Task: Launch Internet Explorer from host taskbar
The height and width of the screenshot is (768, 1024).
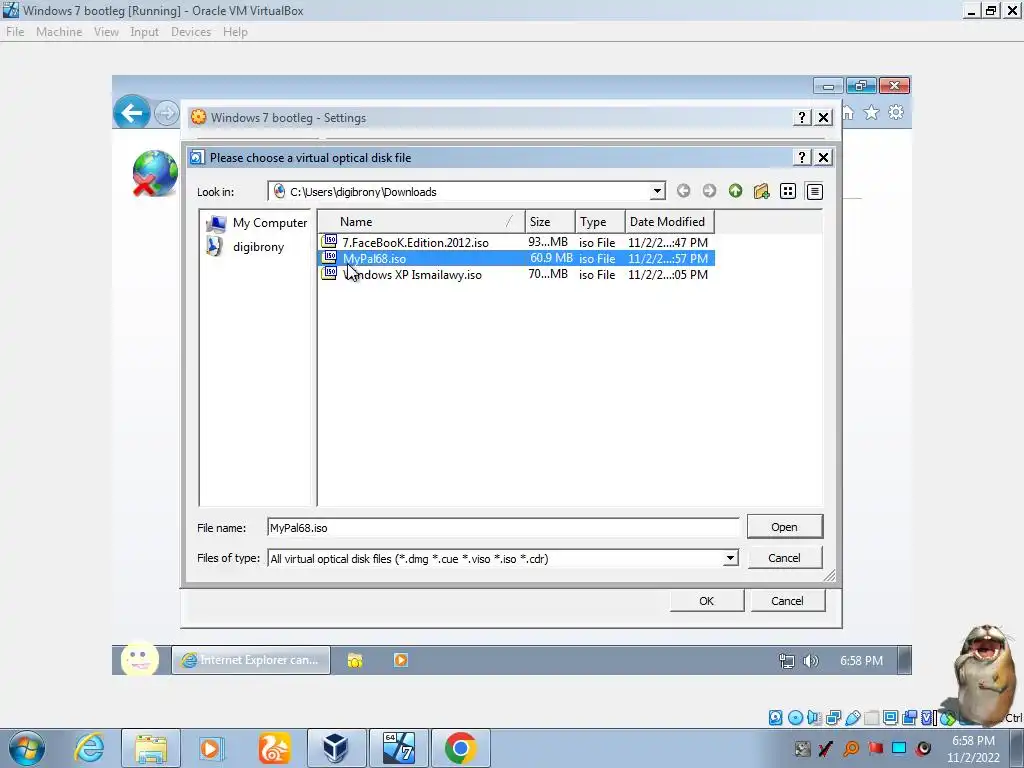Action: tap(89, 748)
